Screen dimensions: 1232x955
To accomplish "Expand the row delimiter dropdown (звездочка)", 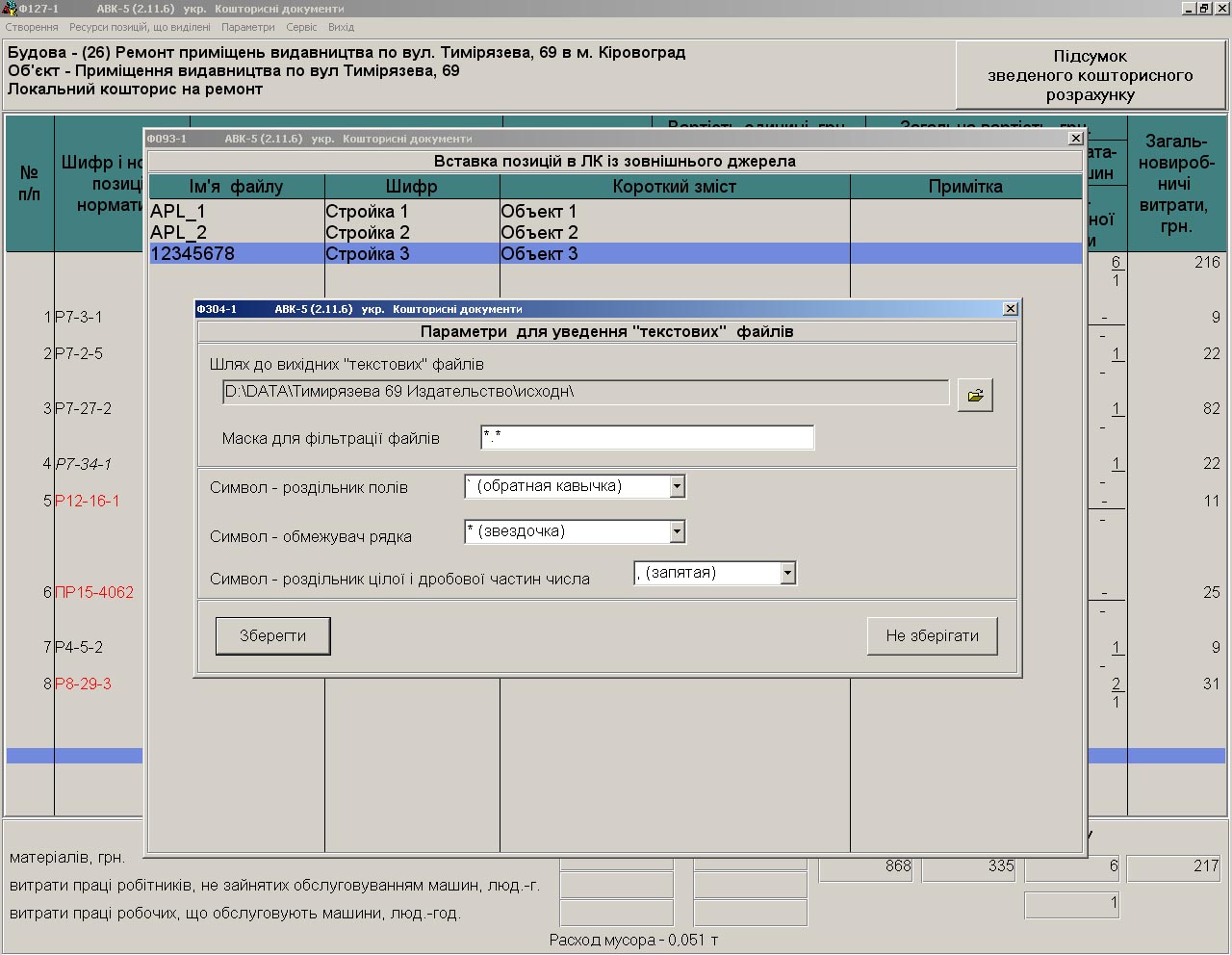I will (x=677, y=531).
